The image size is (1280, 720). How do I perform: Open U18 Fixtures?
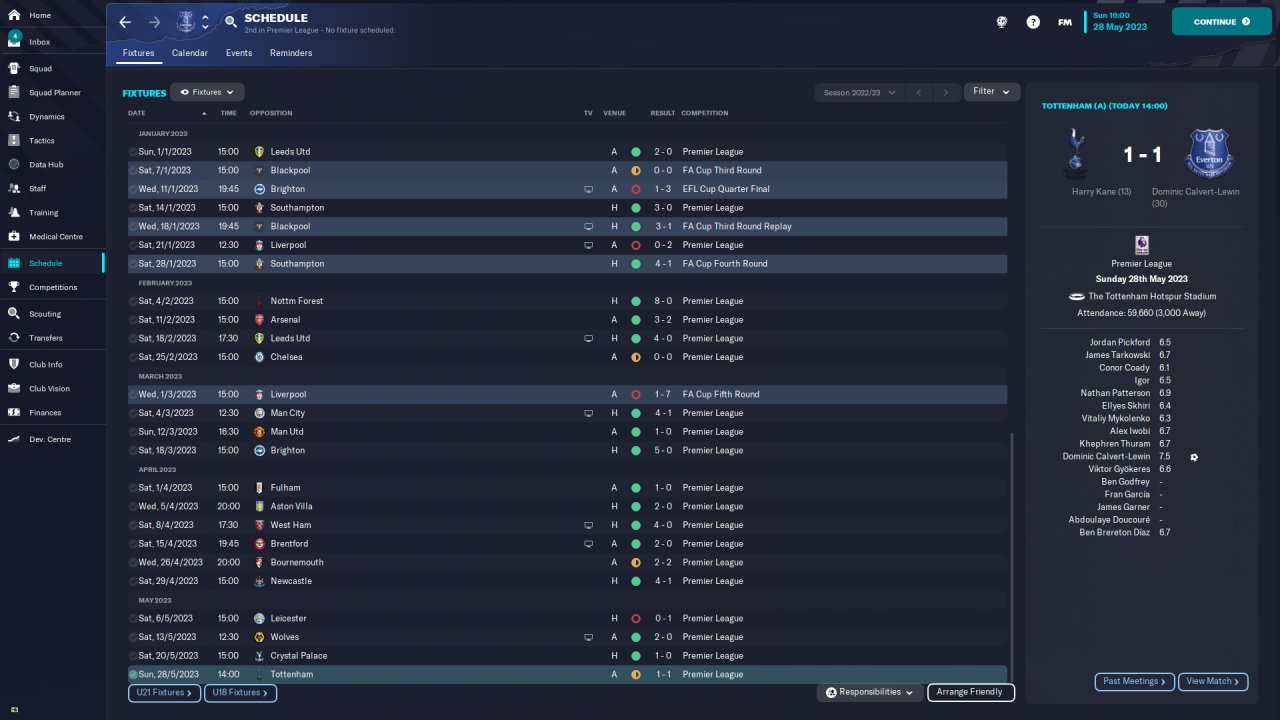[240, 693]
